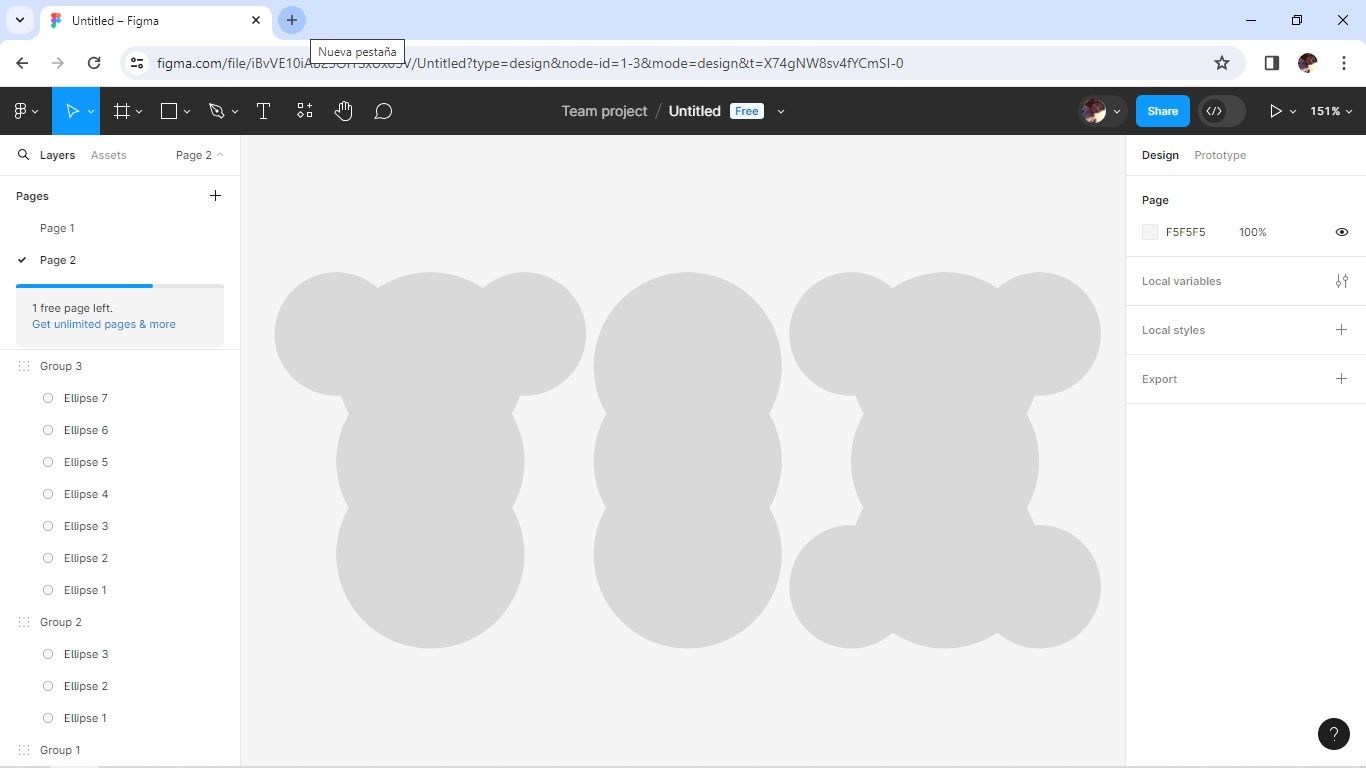Click the F5F5F5 page color swatch
The image size is (1366, 768).
click(1150, 232)
